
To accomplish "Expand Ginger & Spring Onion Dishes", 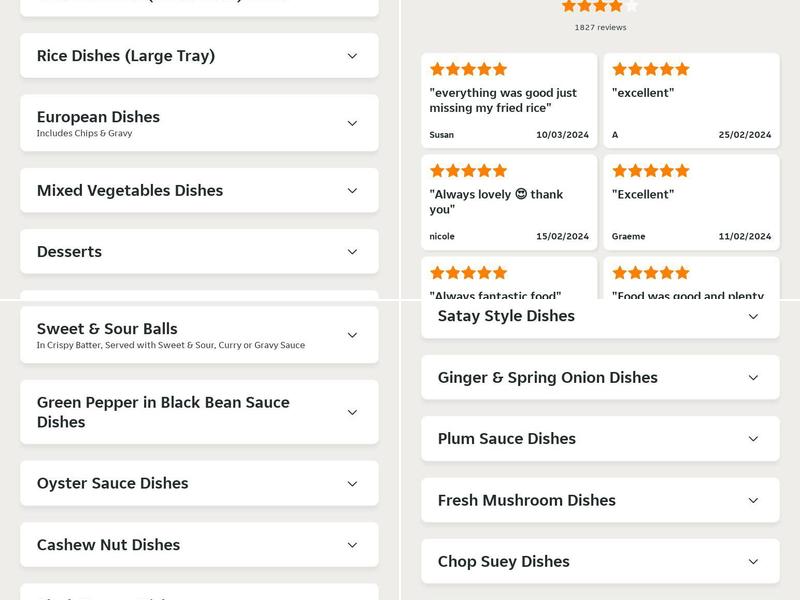I will click(x=600, y=377).
